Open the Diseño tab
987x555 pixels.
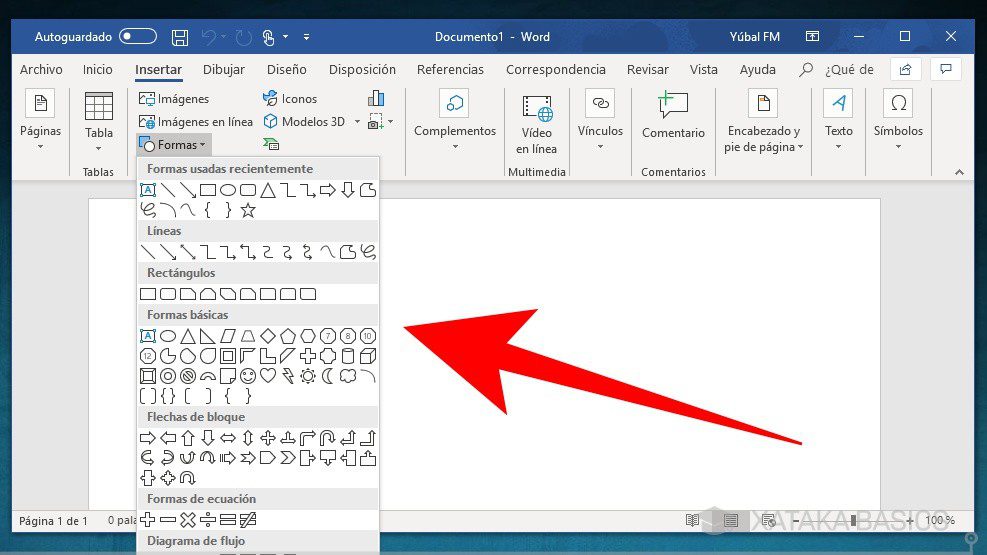(286, 69)
